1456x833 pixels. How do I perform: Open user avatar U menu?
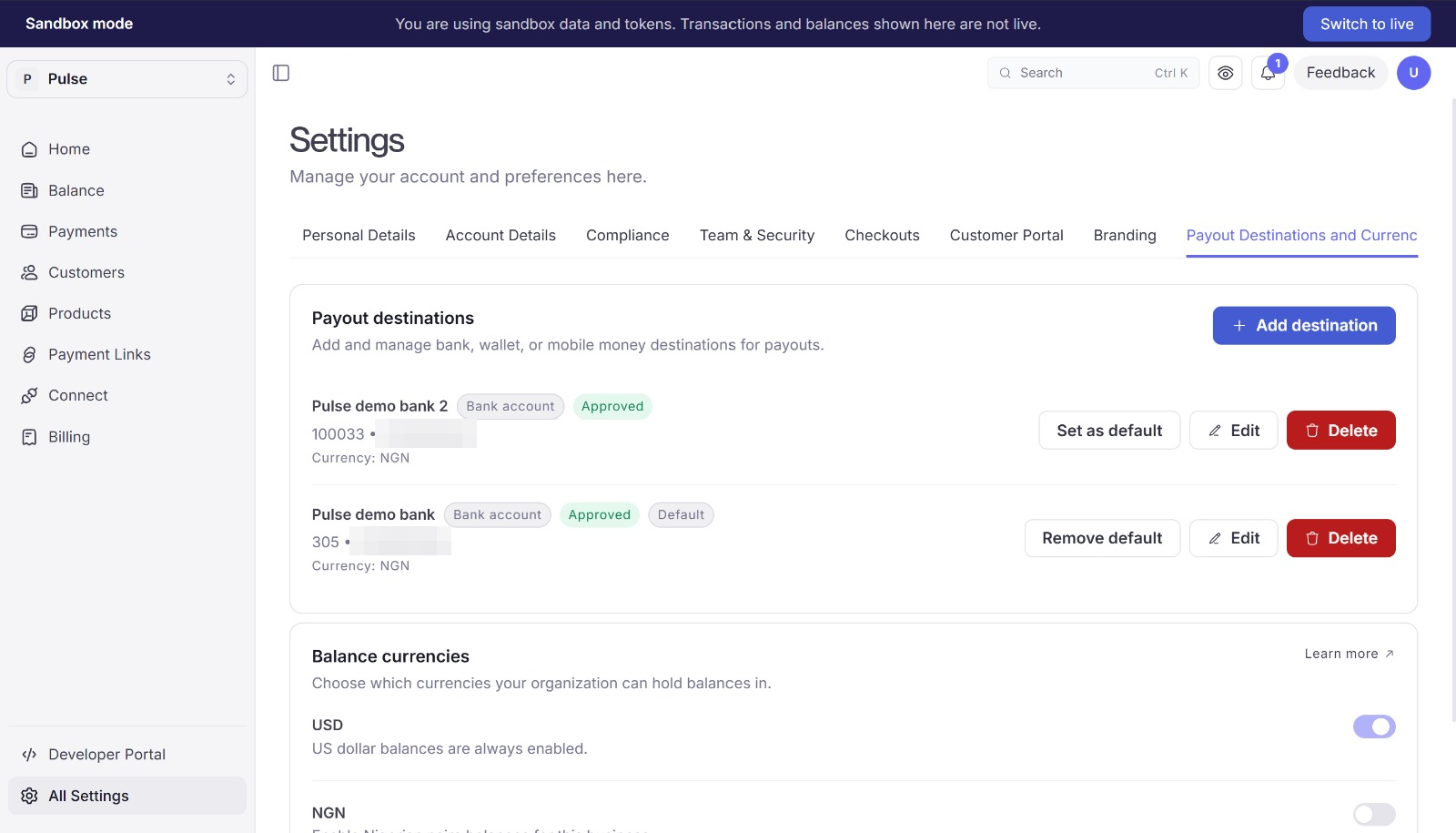click(x=1413, y=73)
